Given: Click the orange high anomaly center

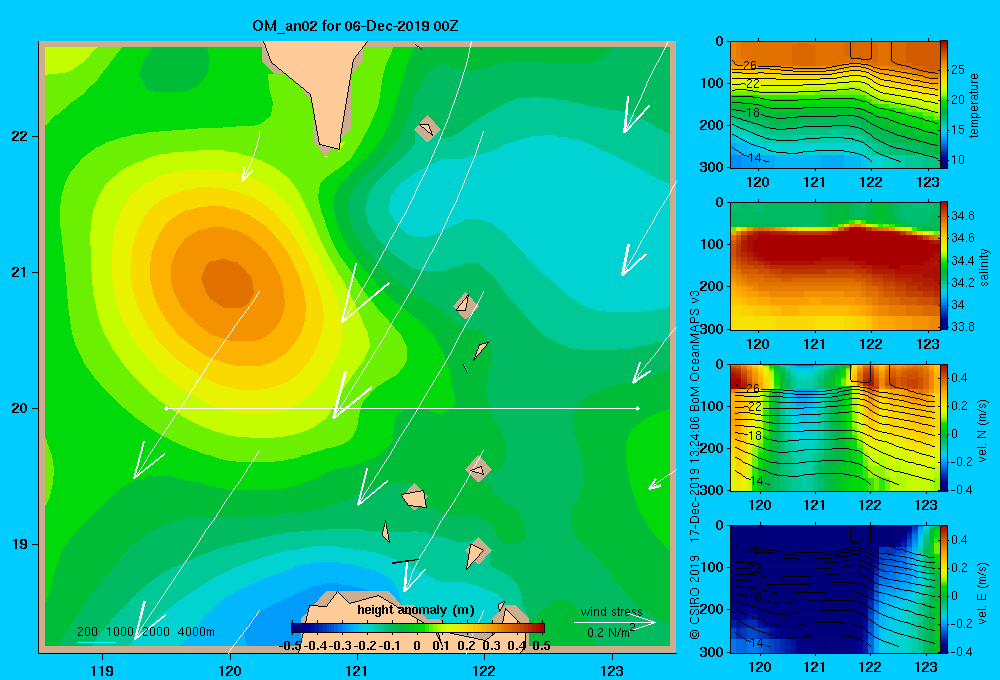Looking at the screenshot, I should click(228, 283).
